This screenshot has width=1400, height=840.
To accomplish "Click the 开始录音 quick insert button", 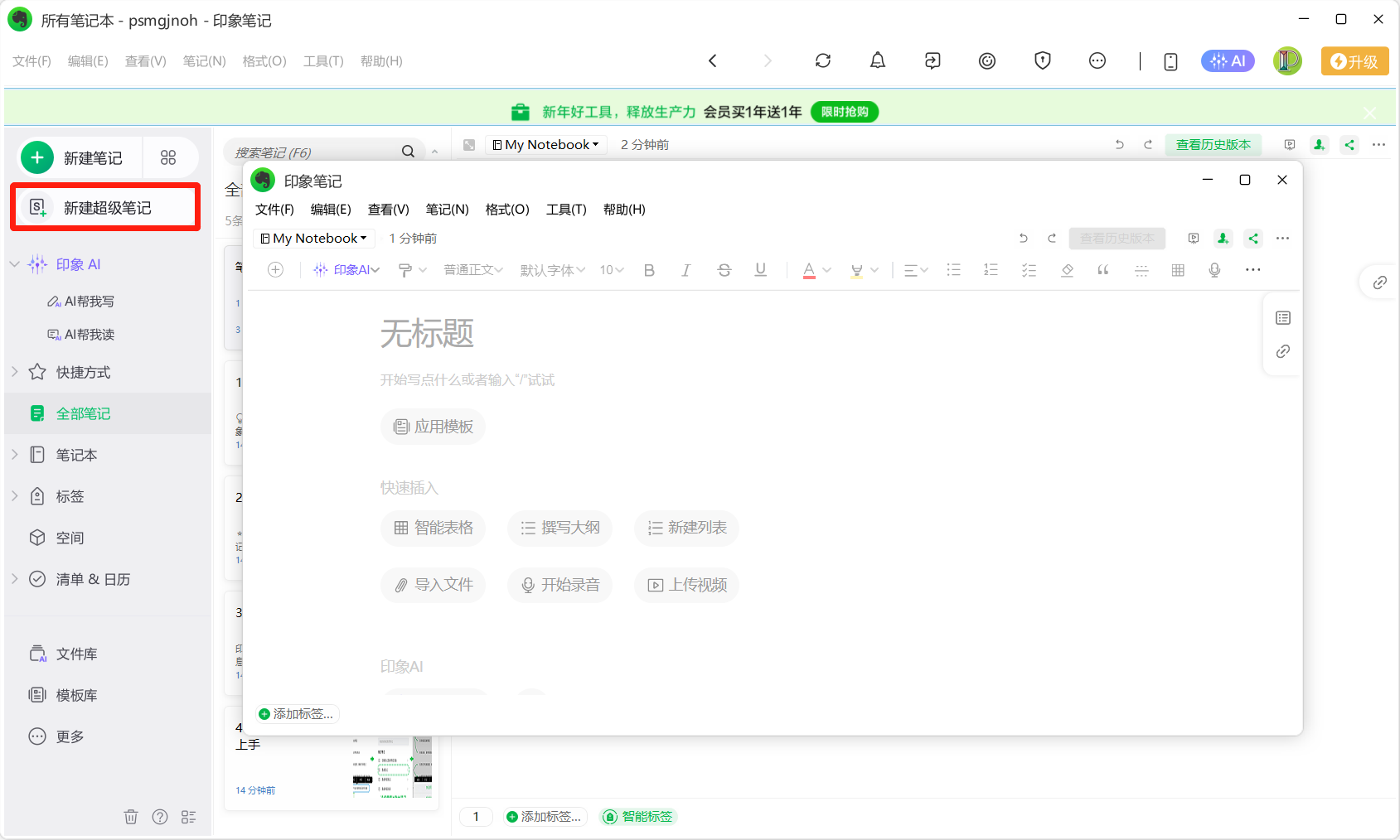I will pyautogui.click(x=560, y=585).
